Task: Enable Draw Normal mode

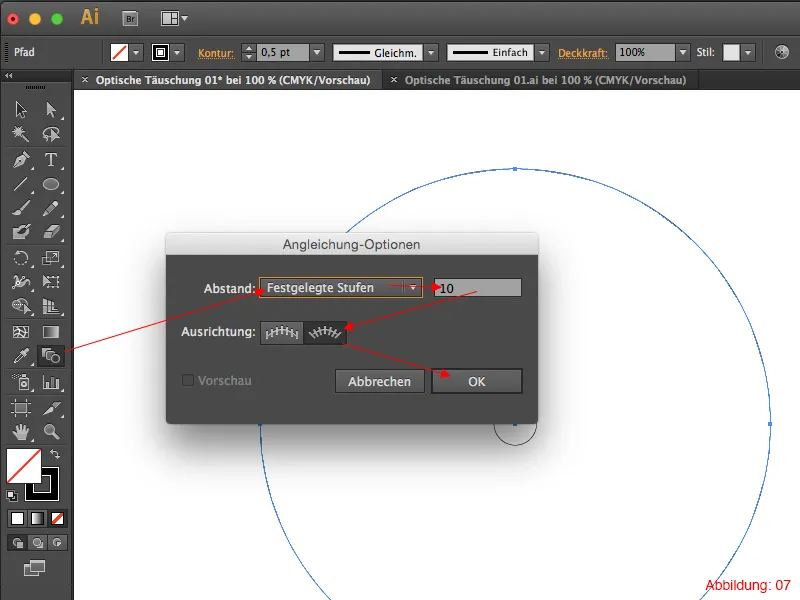Action: pyautogui.click(x=17, y=543)
